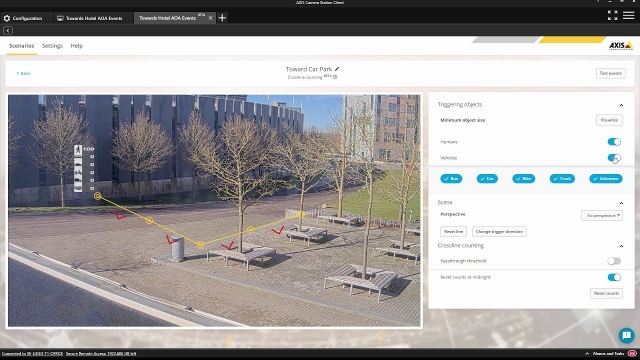Deselect the Unknown vehicle chip
Screen dimensions: 640x360
(606, 179)
